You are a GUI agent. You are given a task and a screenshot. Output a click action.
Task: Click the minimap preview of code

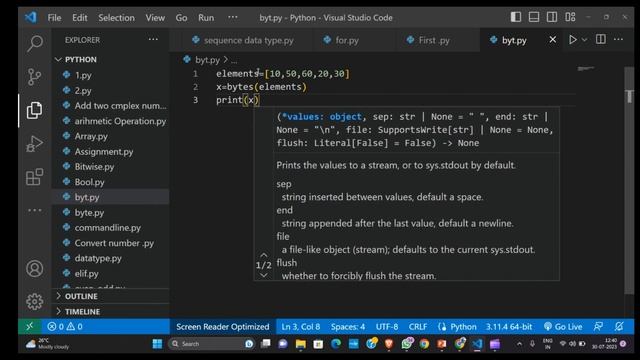click(586, 69)
